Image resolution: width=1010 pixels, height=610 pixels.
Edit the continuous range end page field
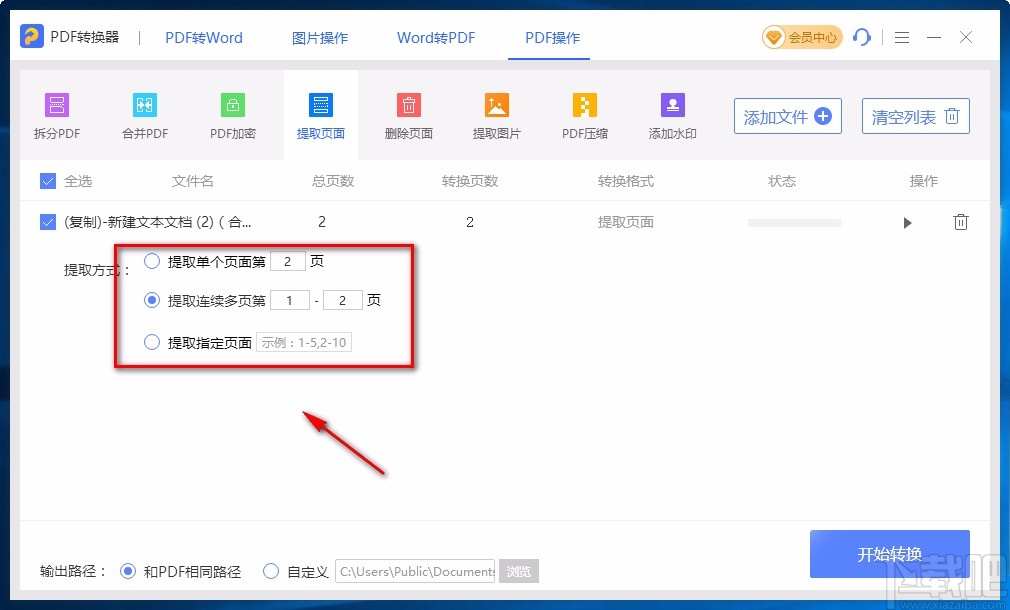pos(343,300)
